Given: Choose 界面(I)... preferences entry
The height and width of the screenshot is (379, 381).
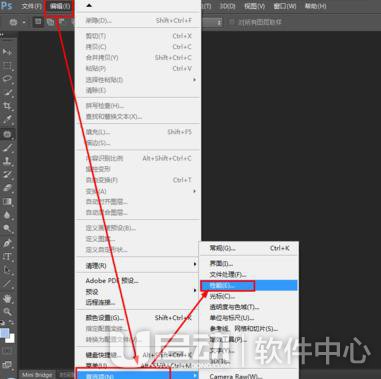Looking at the screenshot, I should (x=249, y=263).
